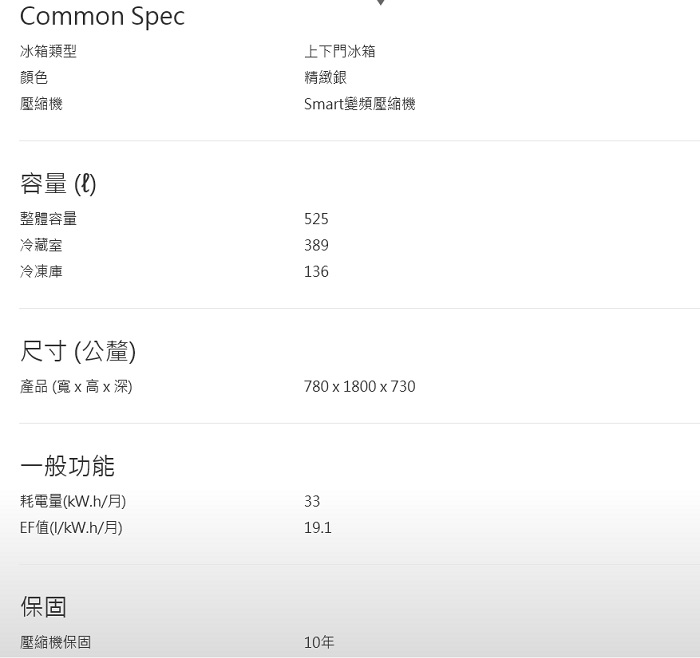
Task: Select the 耗電量(kW.h/月) label
Action: point(73,501)
